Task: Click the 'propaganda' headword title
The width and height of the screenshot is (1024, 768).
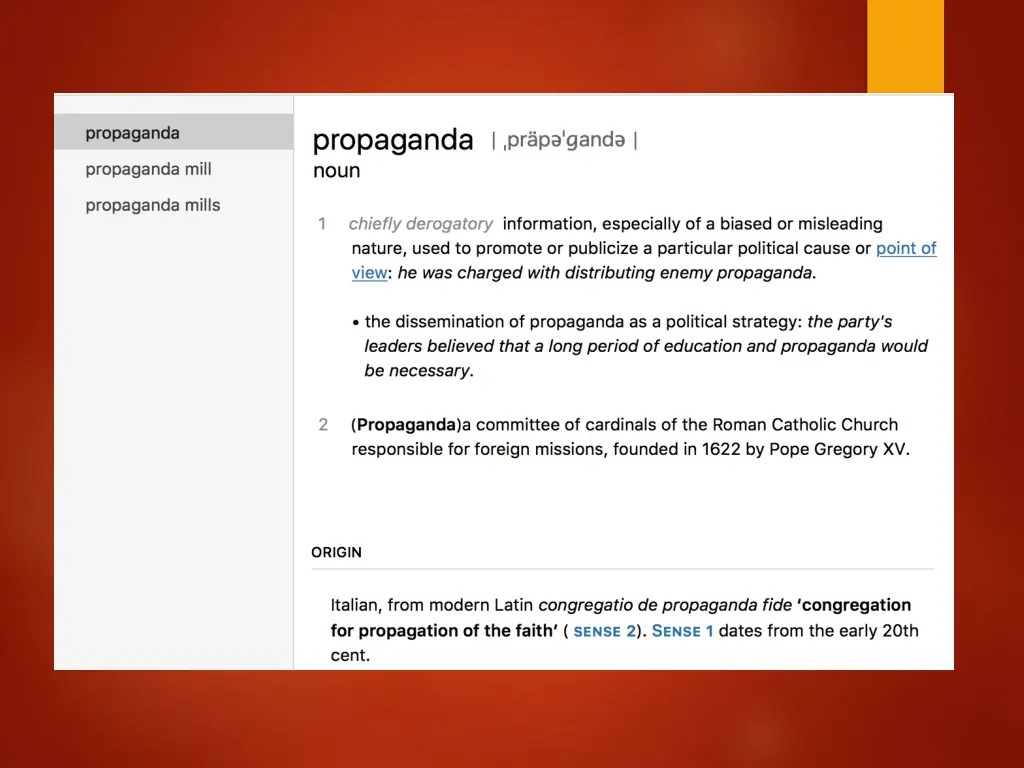Action: click(x=392, y=141)
